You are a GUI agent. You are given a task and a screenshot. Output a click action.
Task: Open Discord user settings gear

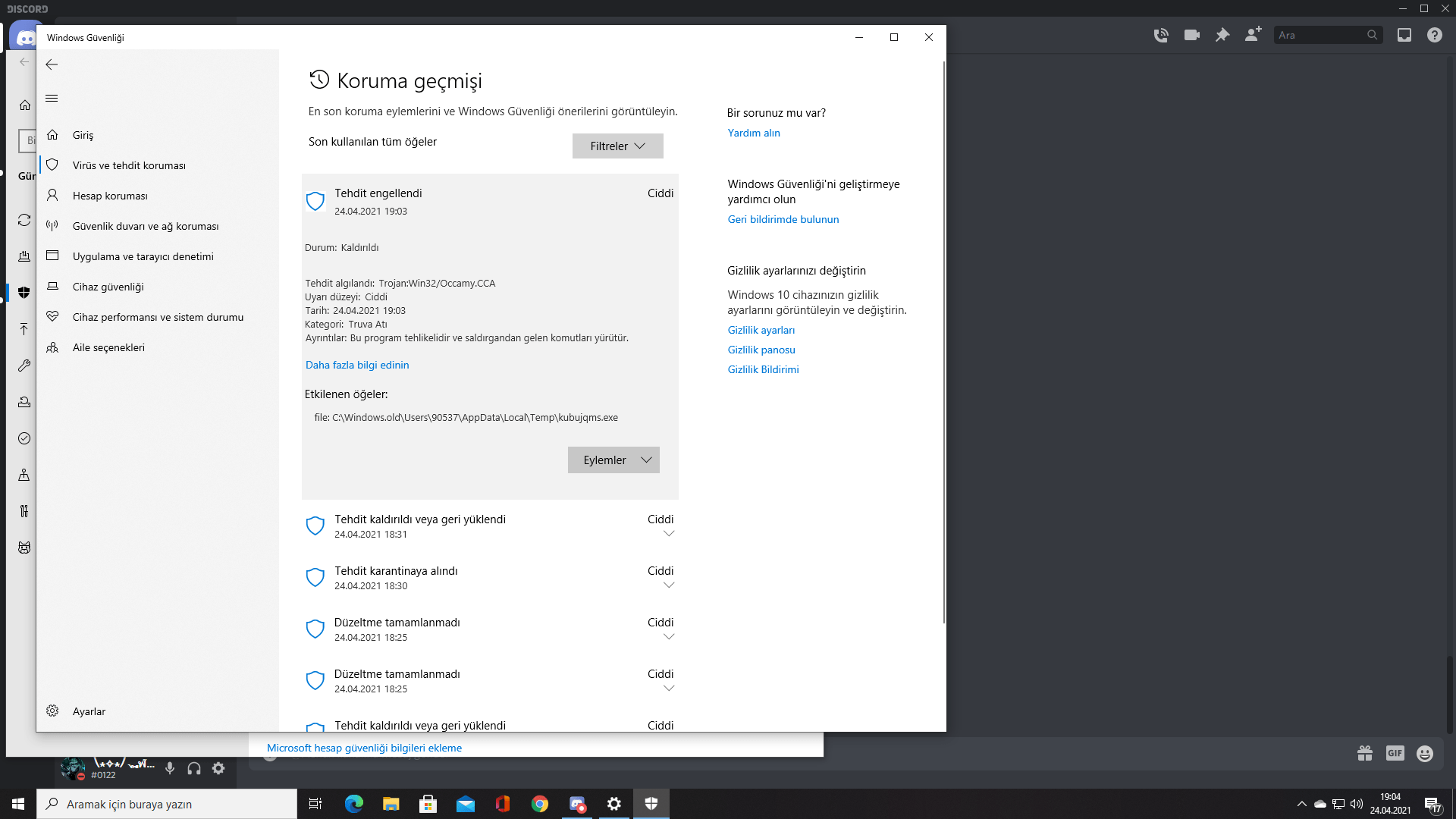tap(218, 768)
